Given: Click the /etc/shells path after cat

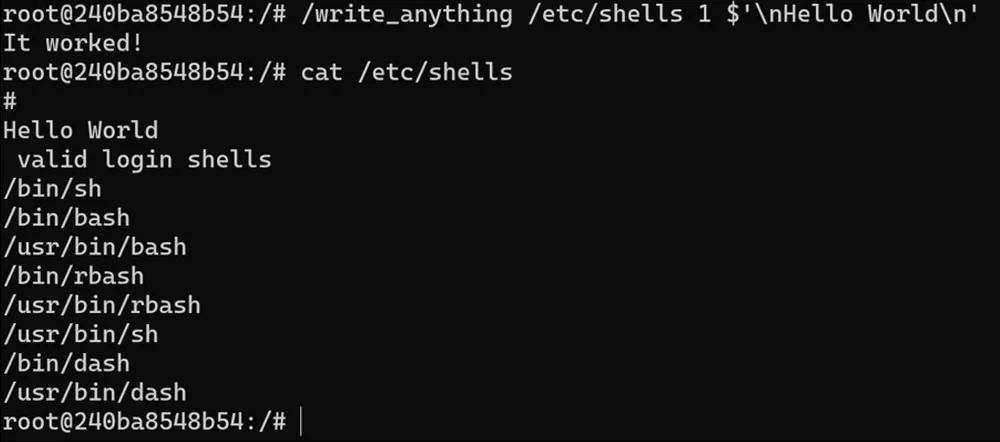Looking at the screenshot, I should (435, 72).
